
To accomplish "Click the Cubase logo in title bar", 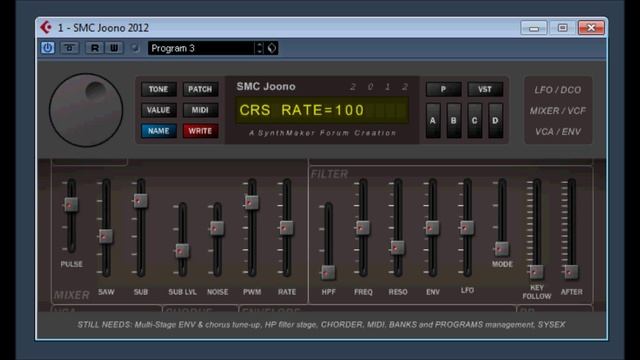I will click(x=46, y=27).
